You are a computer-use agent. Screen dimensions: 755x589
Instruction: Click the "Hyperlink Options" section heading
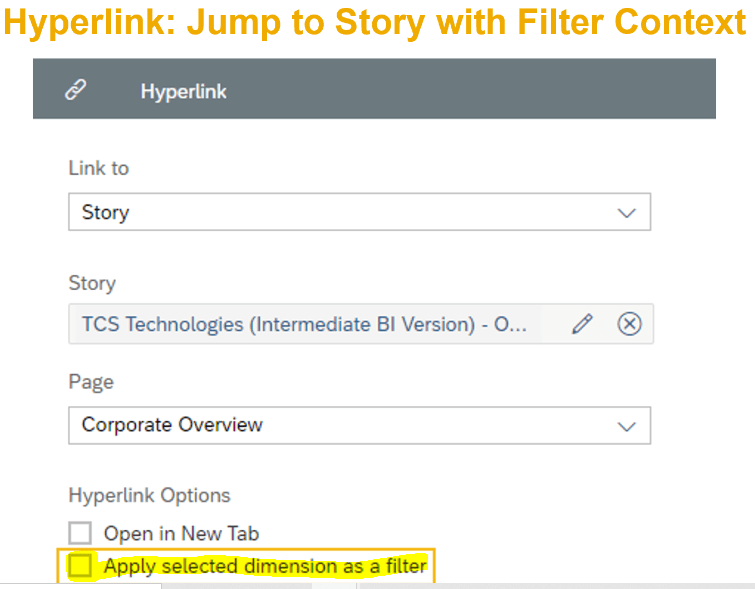coord(149,495)
